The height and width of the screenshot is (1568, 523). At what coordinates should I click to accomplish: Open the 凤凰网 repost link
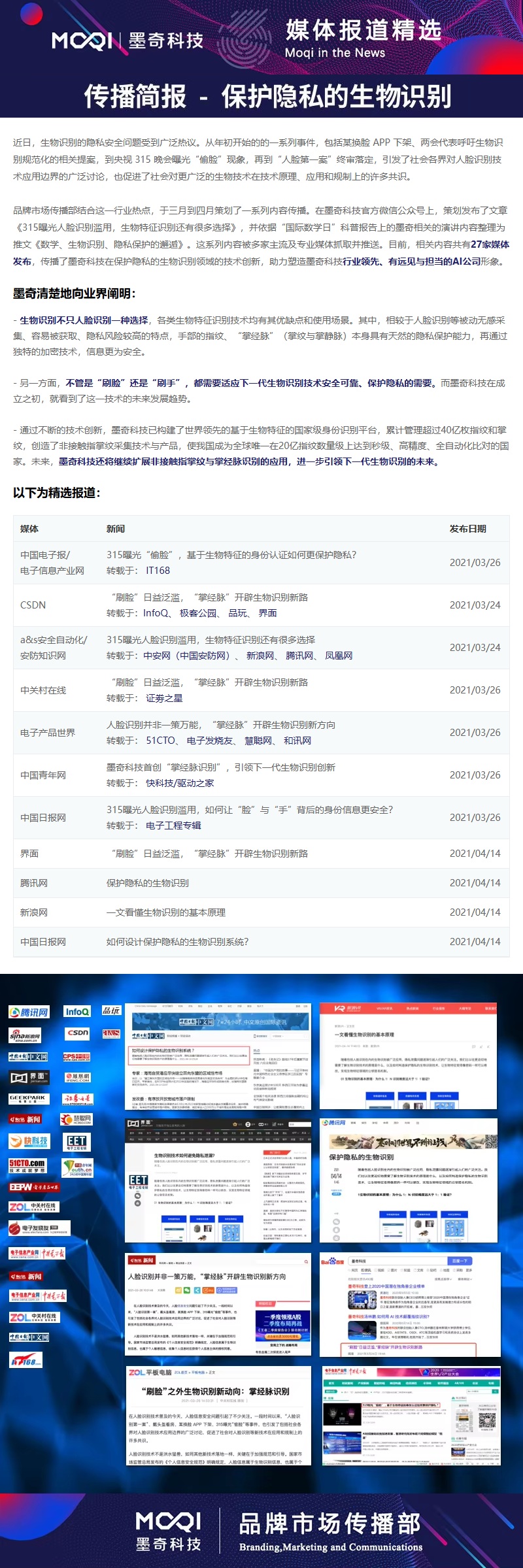(339, 656)
